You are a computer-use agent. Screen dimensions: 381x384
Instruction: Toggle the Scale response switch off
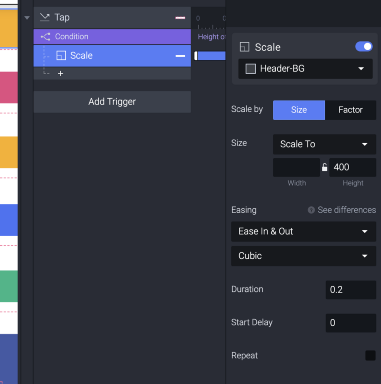[364, 47]
